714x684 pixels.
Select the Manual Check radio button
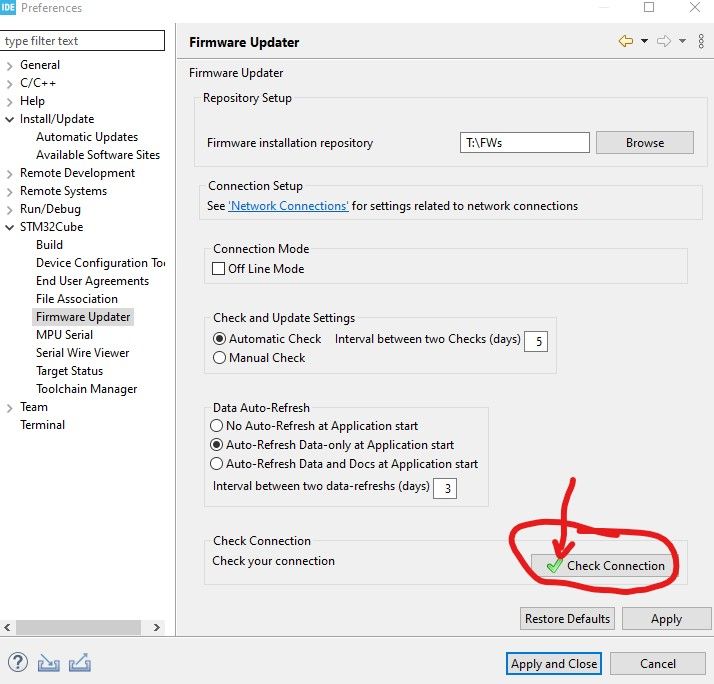219,357
